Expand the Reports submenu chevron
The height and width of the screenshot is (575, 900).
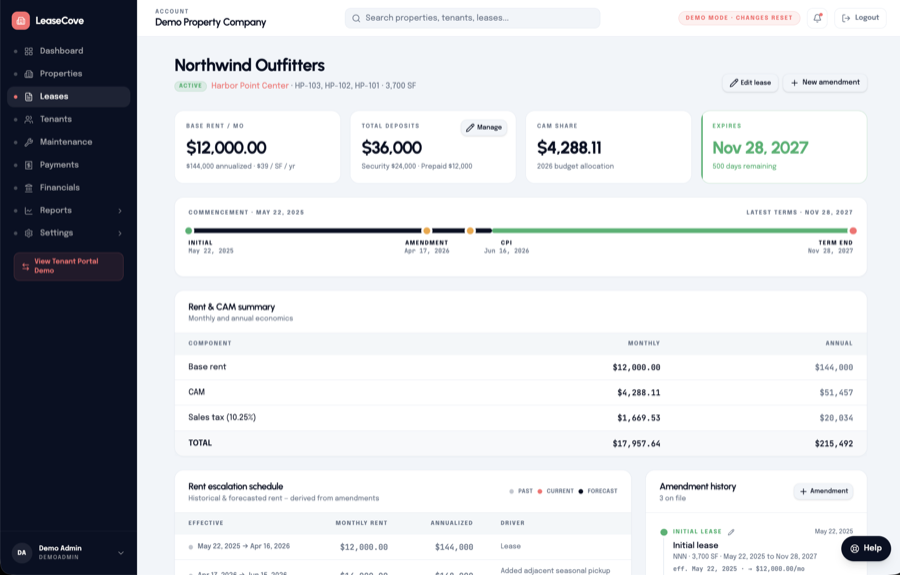[120, 211]
